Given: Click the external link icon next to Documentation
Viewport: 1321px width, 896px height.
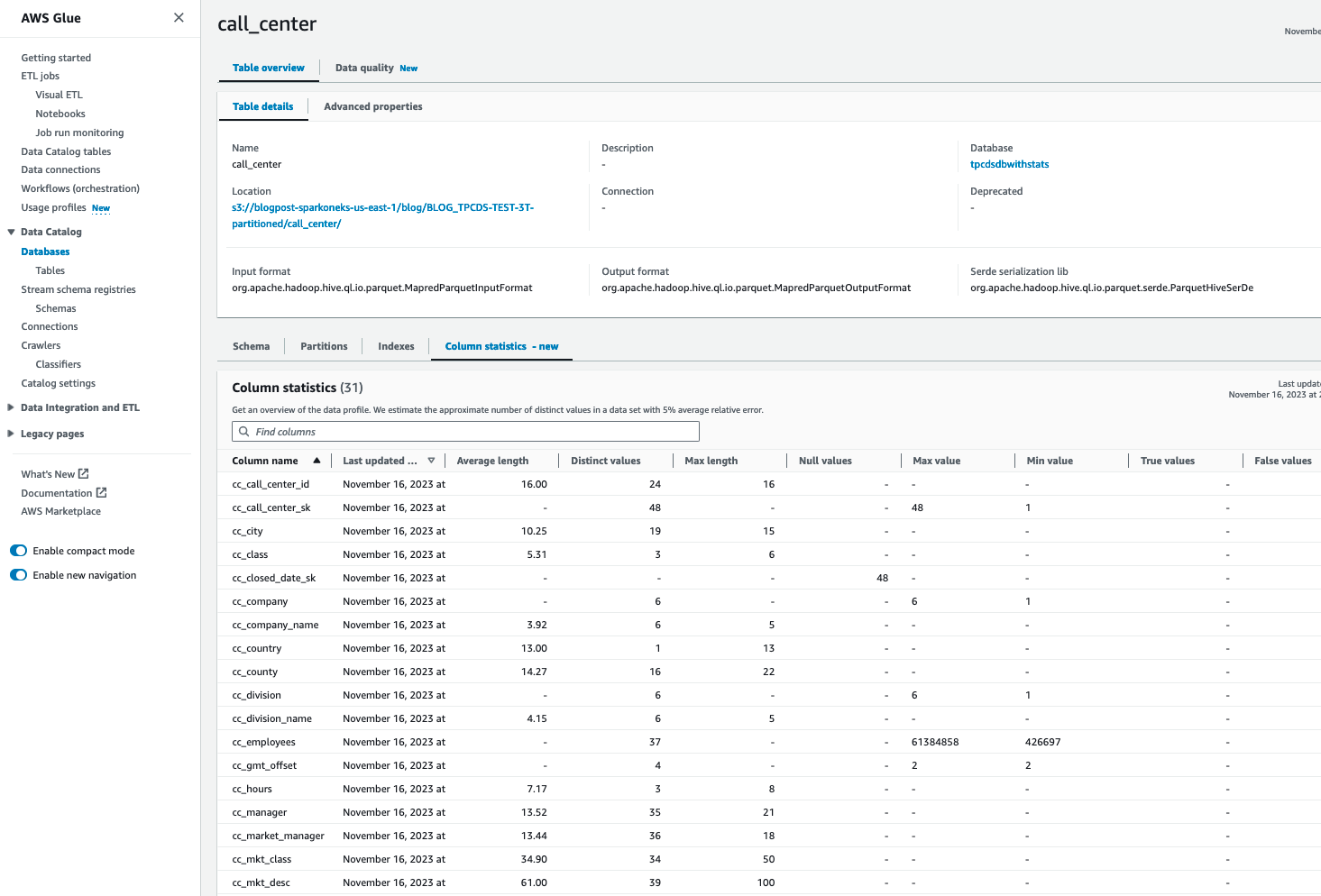Looking at the screenshot, I should pyautogui.click(x=101, y=492).
